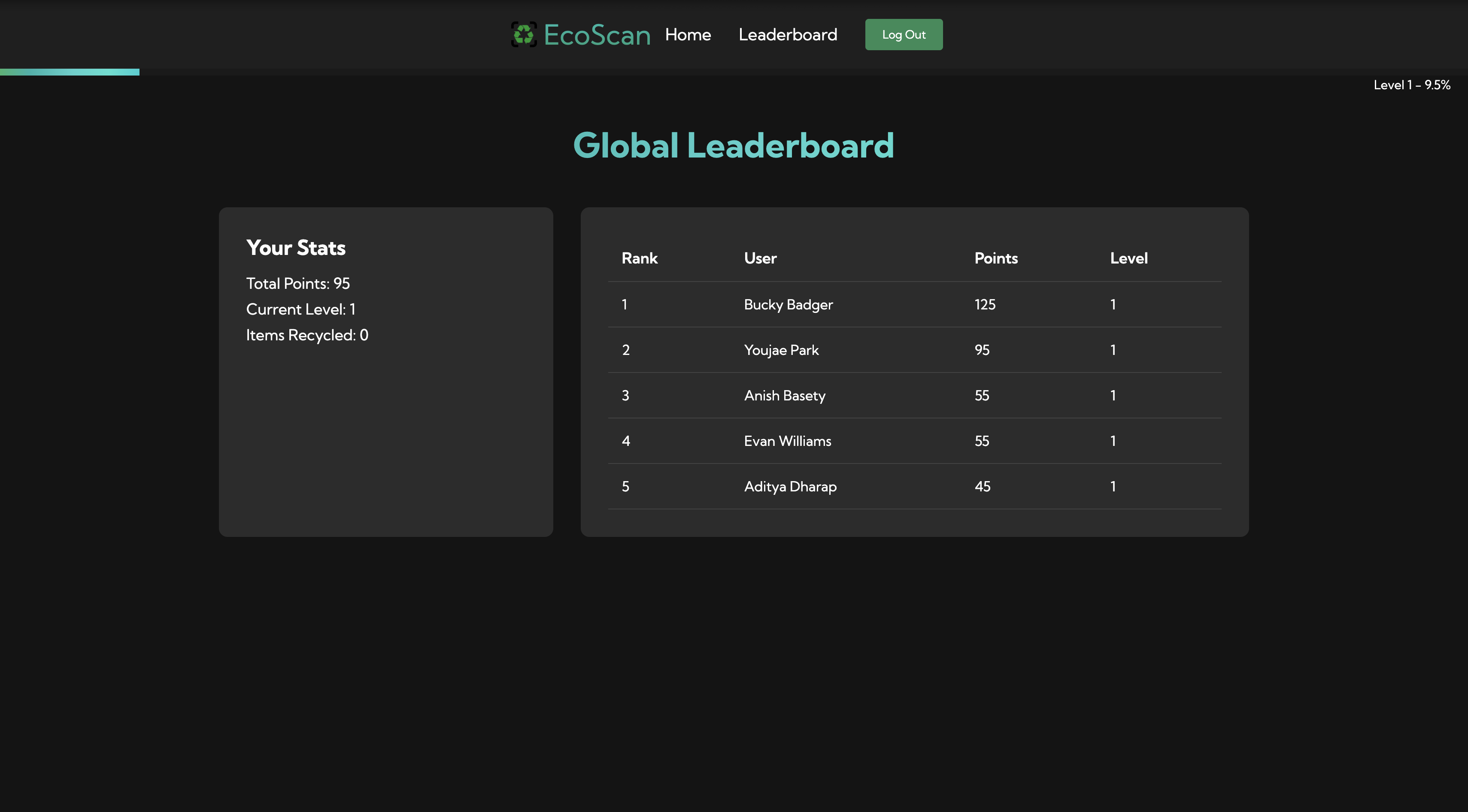Viewport: 1468px width, 812px height.
Task: Click the User column header
Action: pyautogui.click(x=760, y=258)
